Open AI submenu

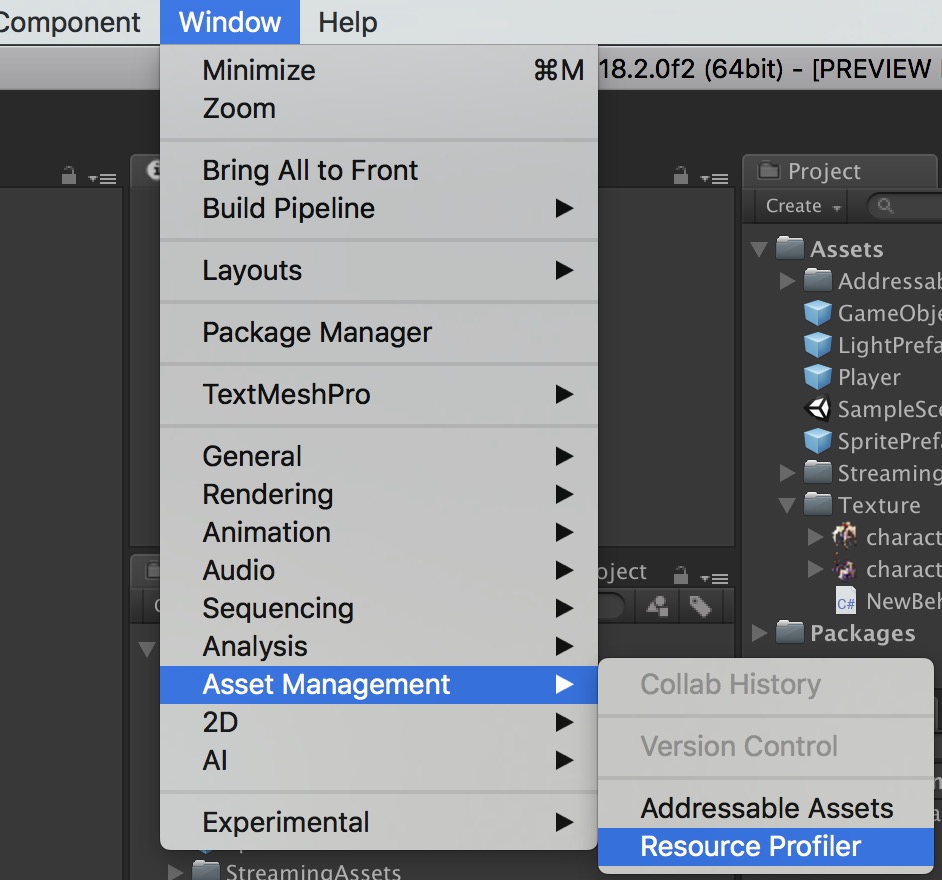(378, 760)
